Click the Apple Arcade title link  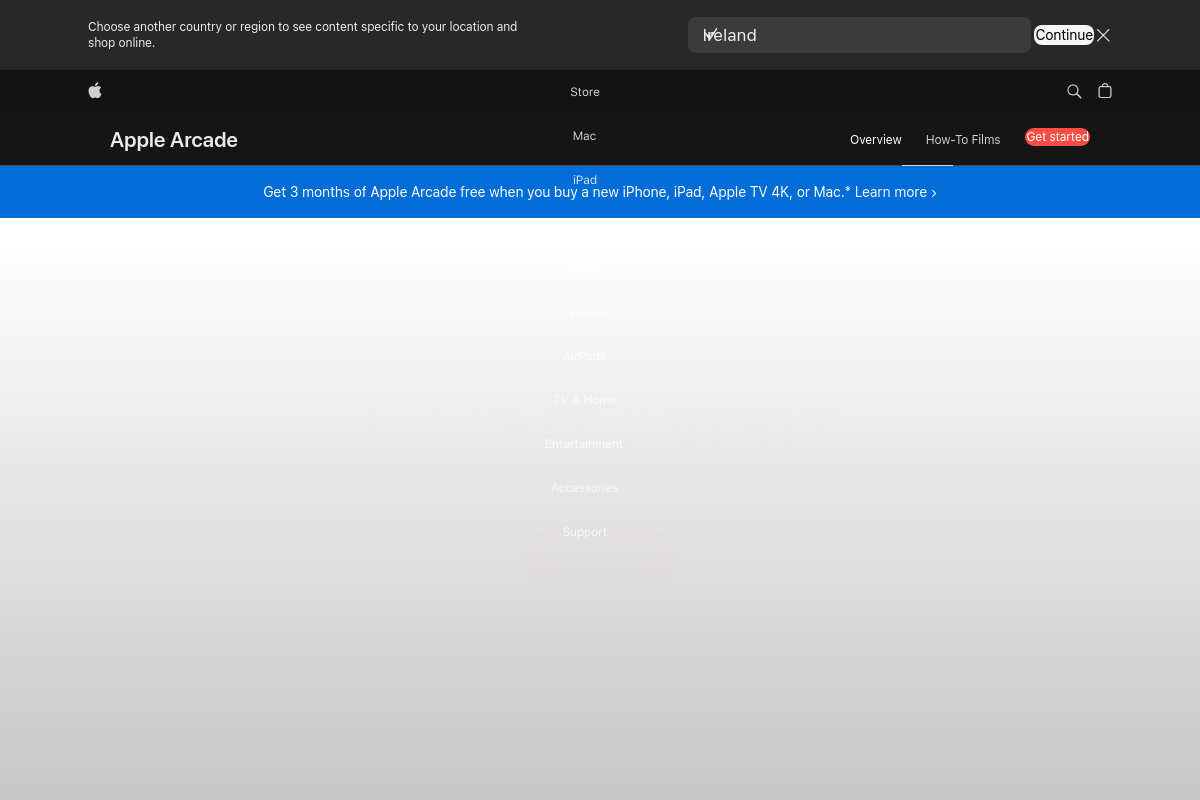[x=174, y=140]
